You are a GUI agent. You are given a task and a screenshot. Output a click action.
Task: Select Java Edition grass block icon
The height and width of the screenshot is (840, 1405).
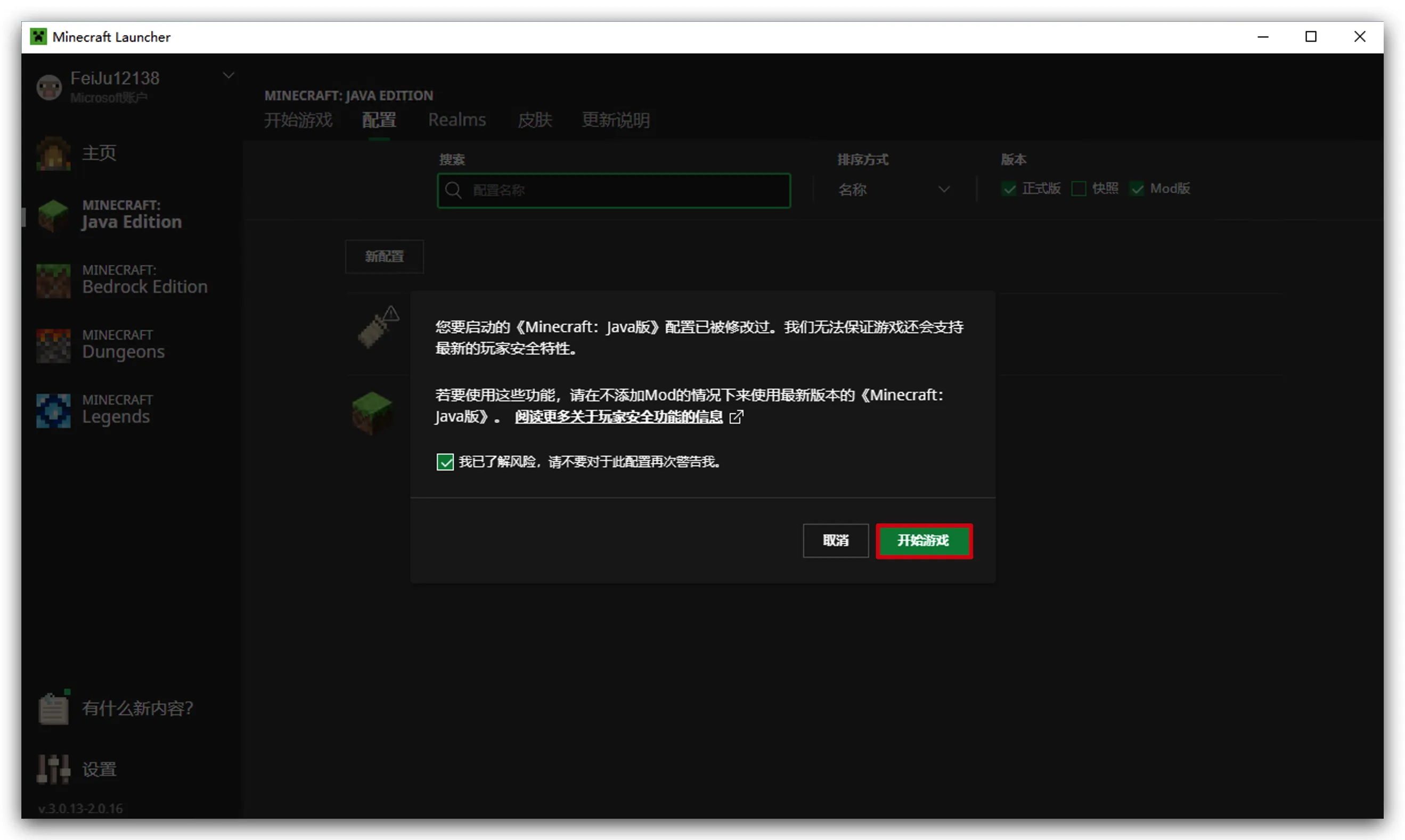click(53, 215)
